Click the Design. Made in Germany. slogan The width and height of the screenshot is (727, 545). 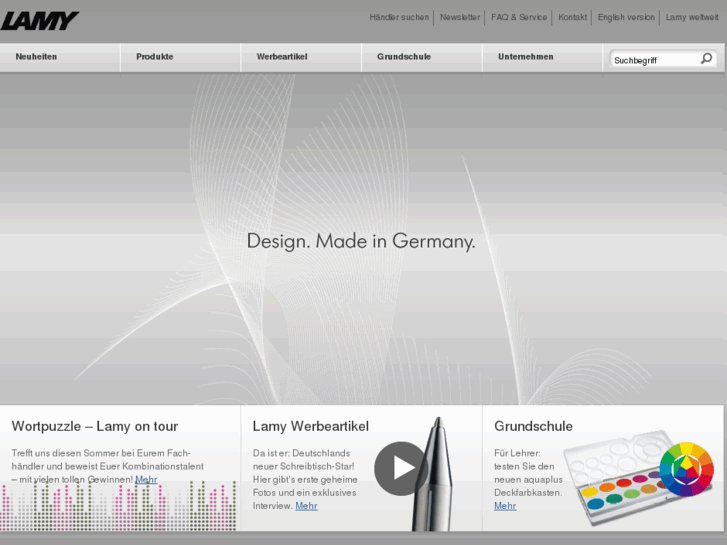click(x=361, y=241)
